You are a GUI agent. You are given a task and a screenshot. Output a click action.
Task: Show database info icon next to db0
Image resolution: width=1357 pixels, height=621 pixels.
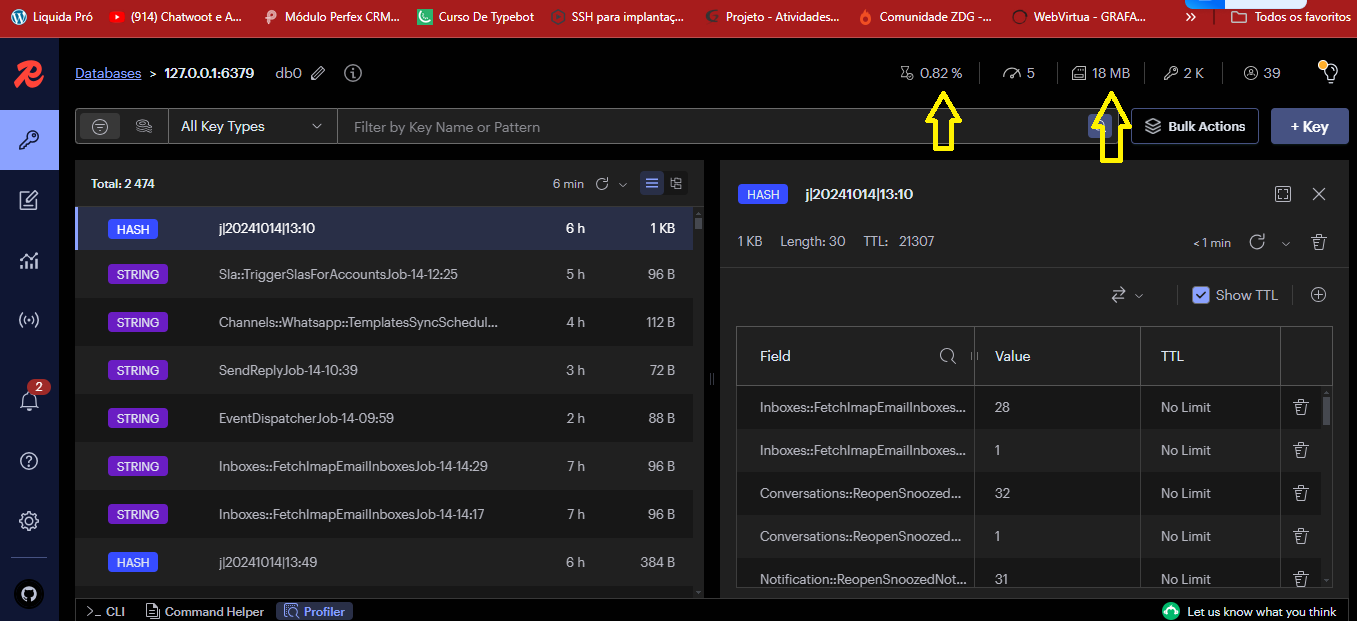click(352, 73)
